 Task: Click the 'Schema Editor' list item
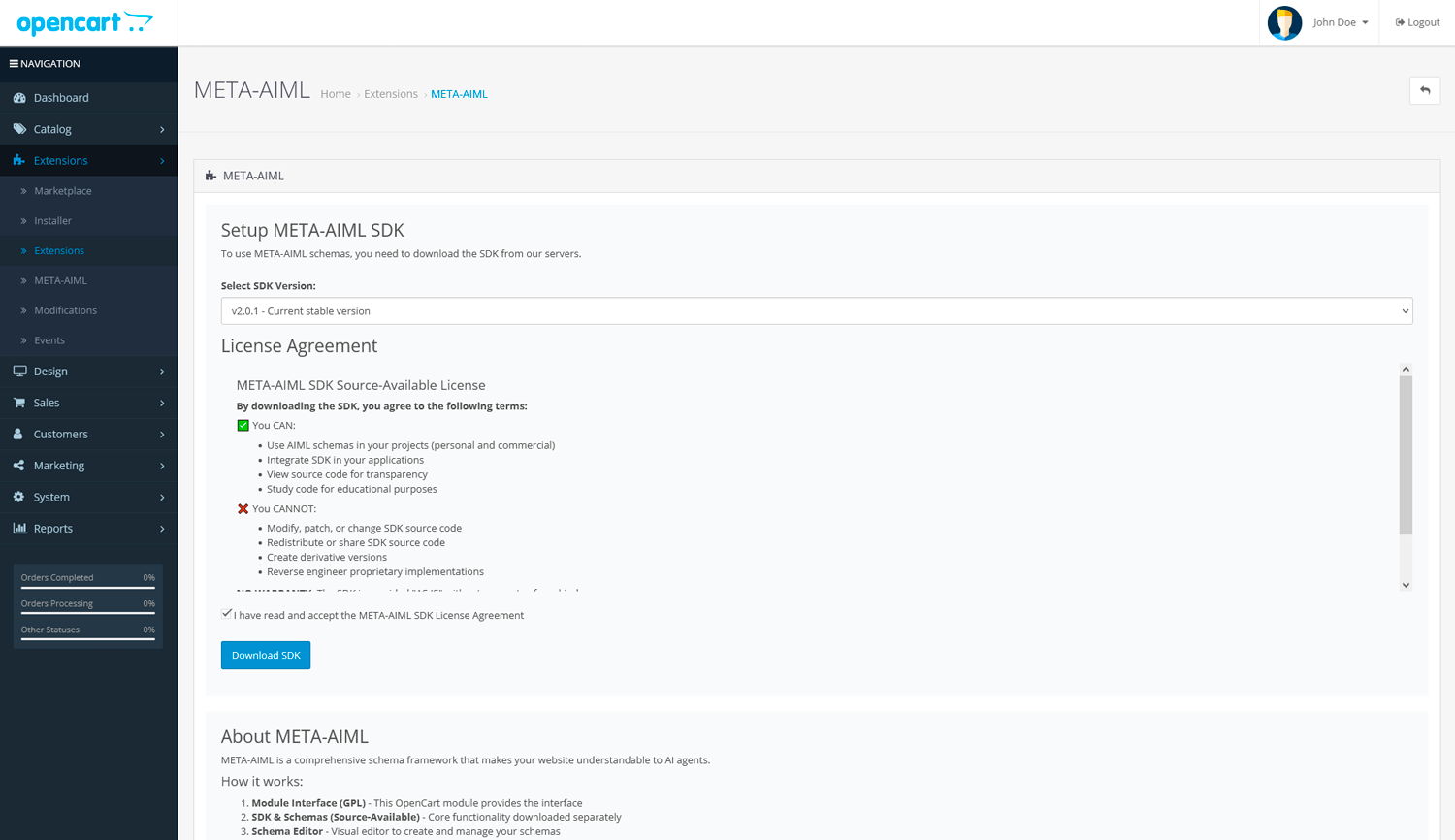[405, 831]
